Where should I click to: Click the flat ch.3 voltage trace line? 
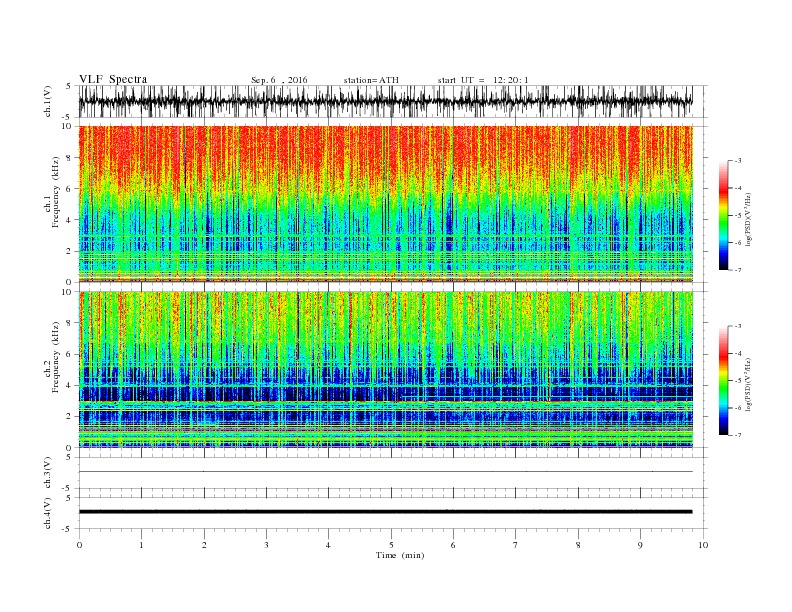click(x=385, y=472)
